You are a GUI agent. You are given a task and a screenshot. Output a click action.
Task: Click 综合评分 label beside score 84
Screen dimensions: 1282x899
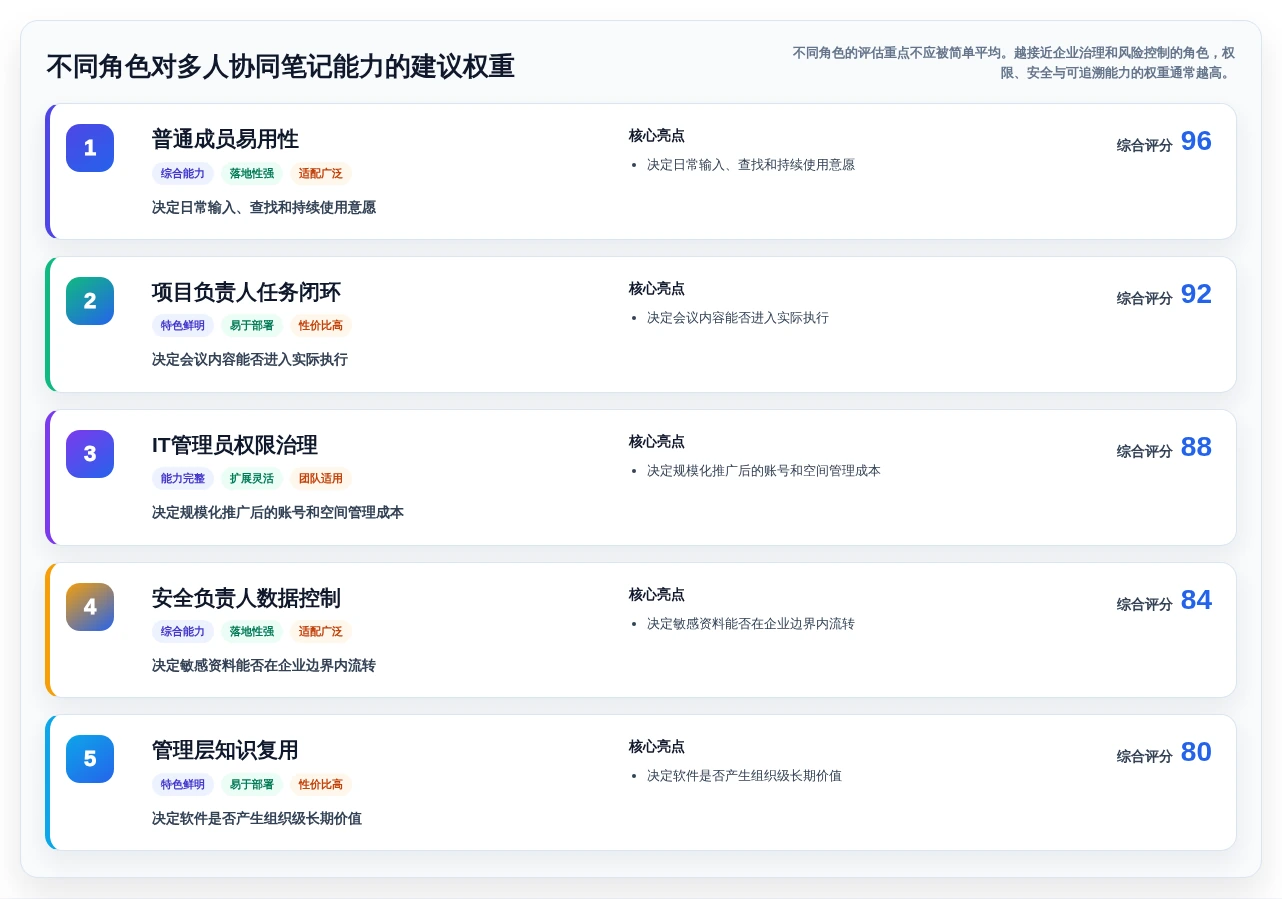(x=1144, y=605)
